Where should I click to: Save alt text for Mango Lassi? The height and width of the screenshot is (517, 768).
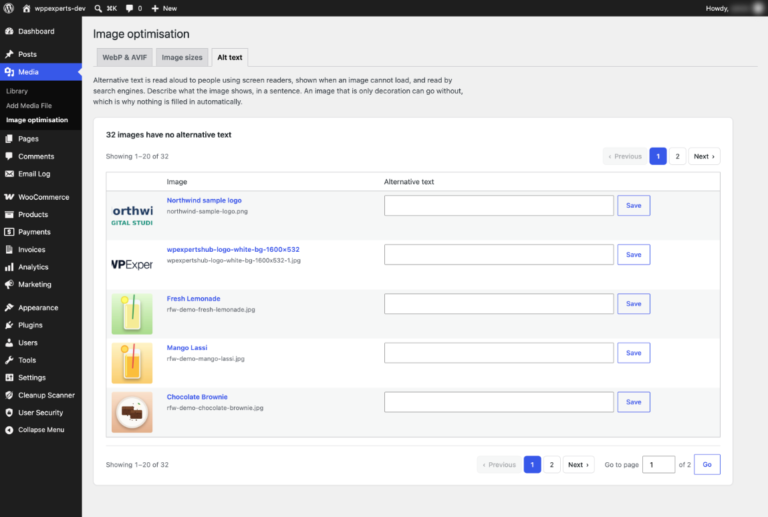point(633,353)
